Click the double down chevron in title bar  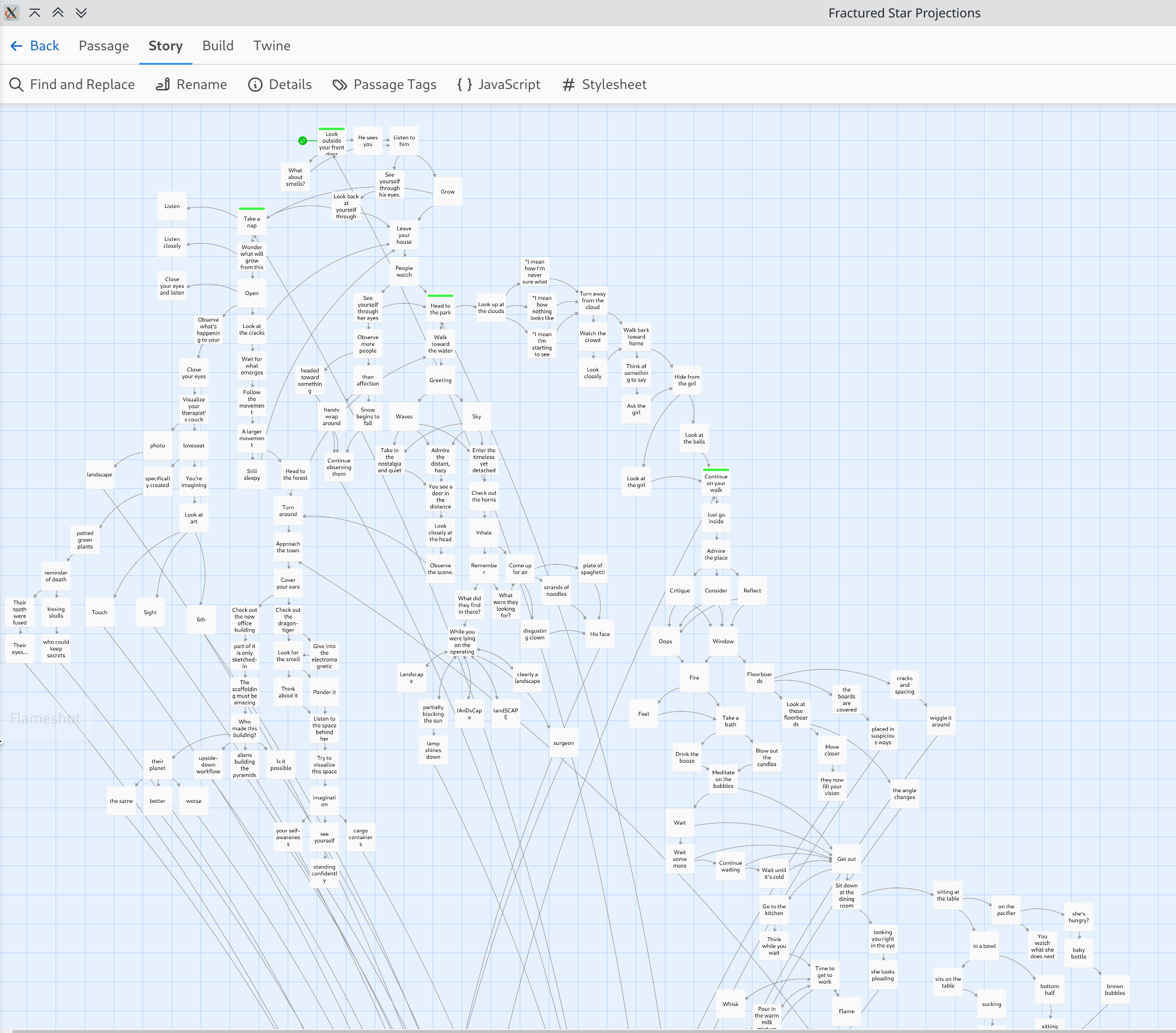click(x=81, y=13)
